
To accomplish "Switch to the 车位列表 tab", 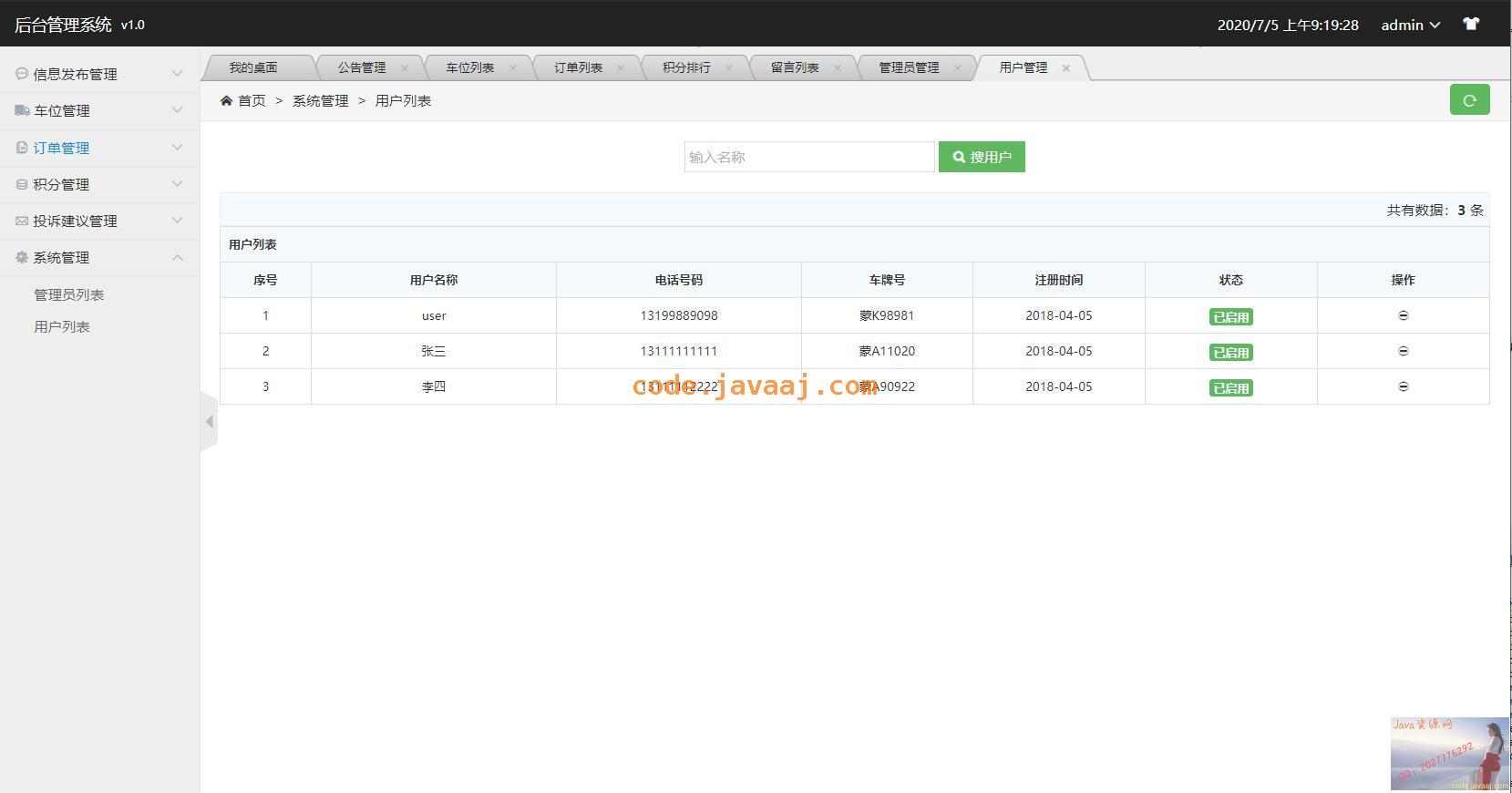I will pyautogui.click(x=470, y=67).
